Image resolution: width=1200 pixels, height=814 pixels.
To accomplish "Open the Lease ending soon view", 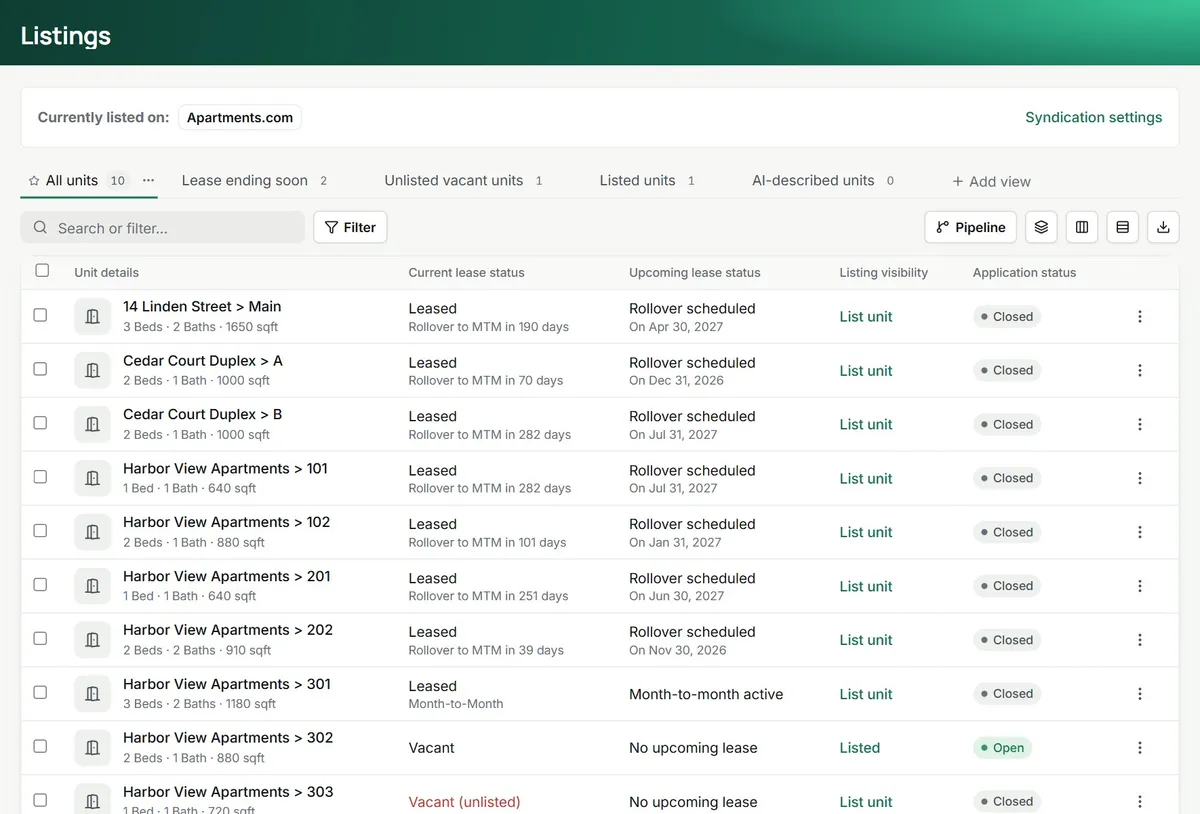I will tap(254, 181).
